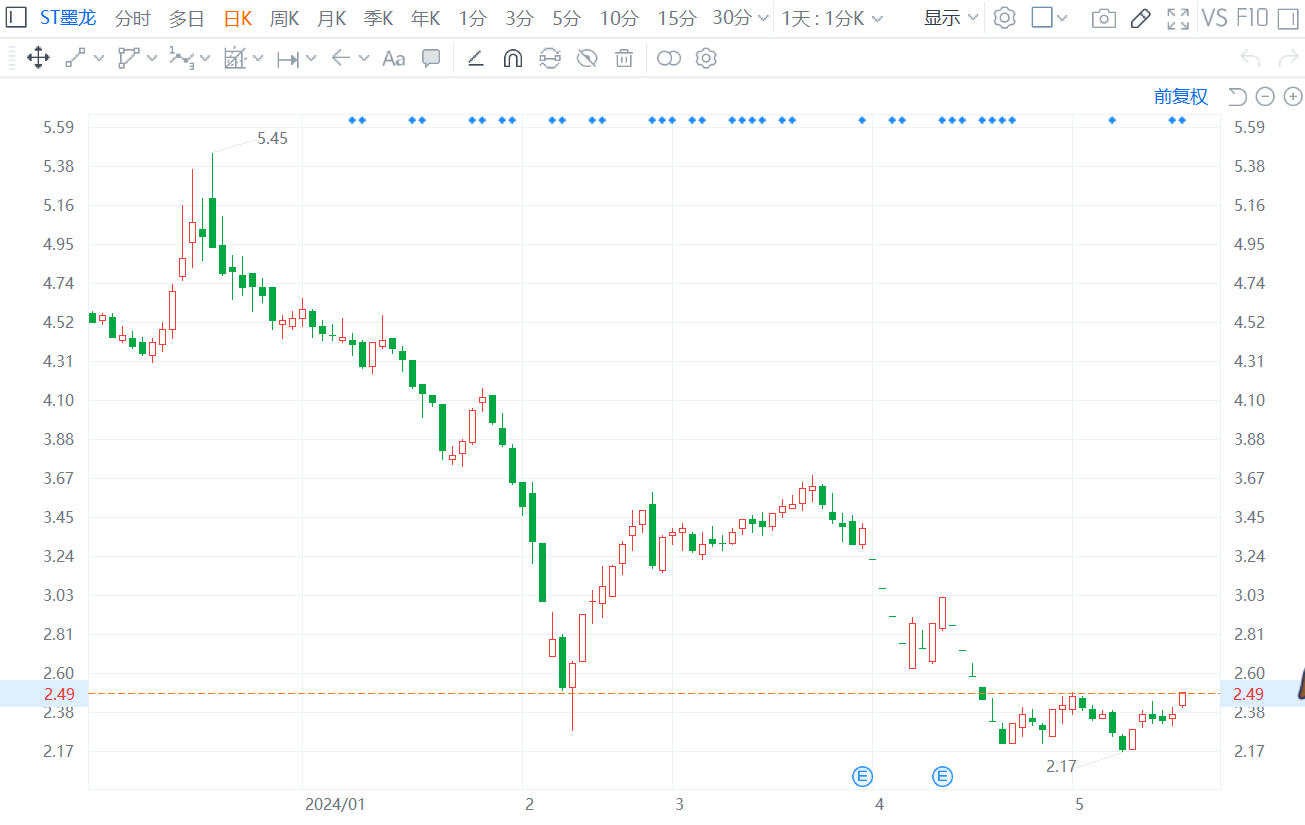Click the 2.17 low price label
The height and width of the screenshot is (825, 1305).
pos(1061,766)
